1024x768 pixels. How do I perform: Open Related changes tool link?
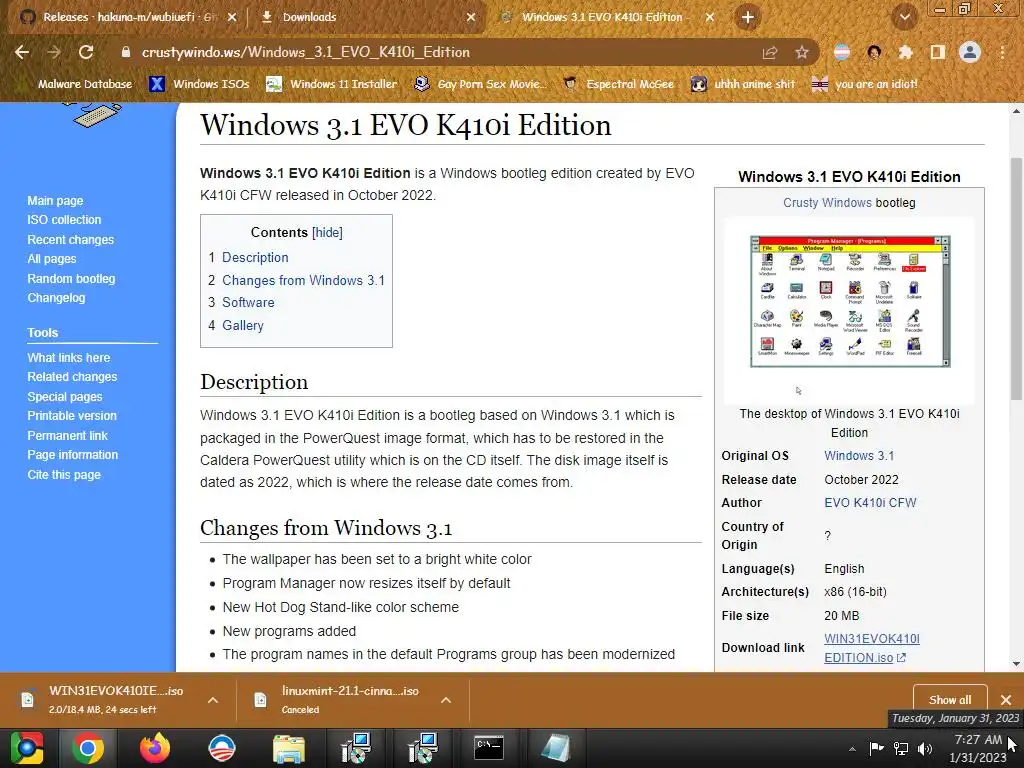tap(72, 377)
